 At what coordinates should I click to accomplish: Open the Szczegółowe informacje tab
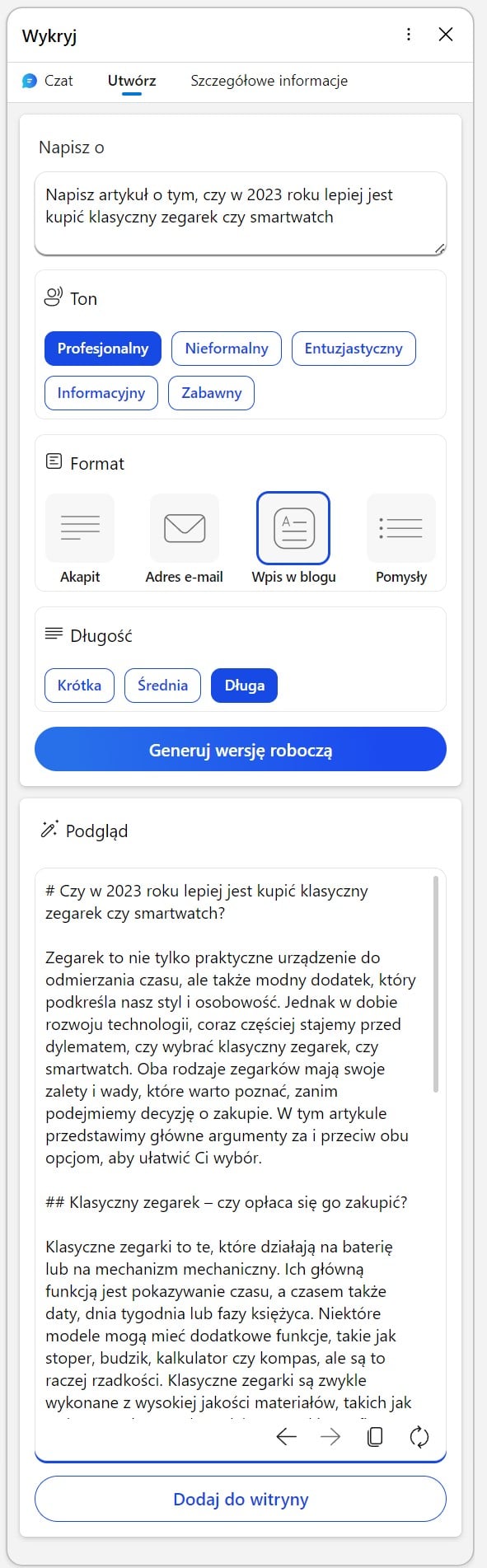click(x=269, y=81)
